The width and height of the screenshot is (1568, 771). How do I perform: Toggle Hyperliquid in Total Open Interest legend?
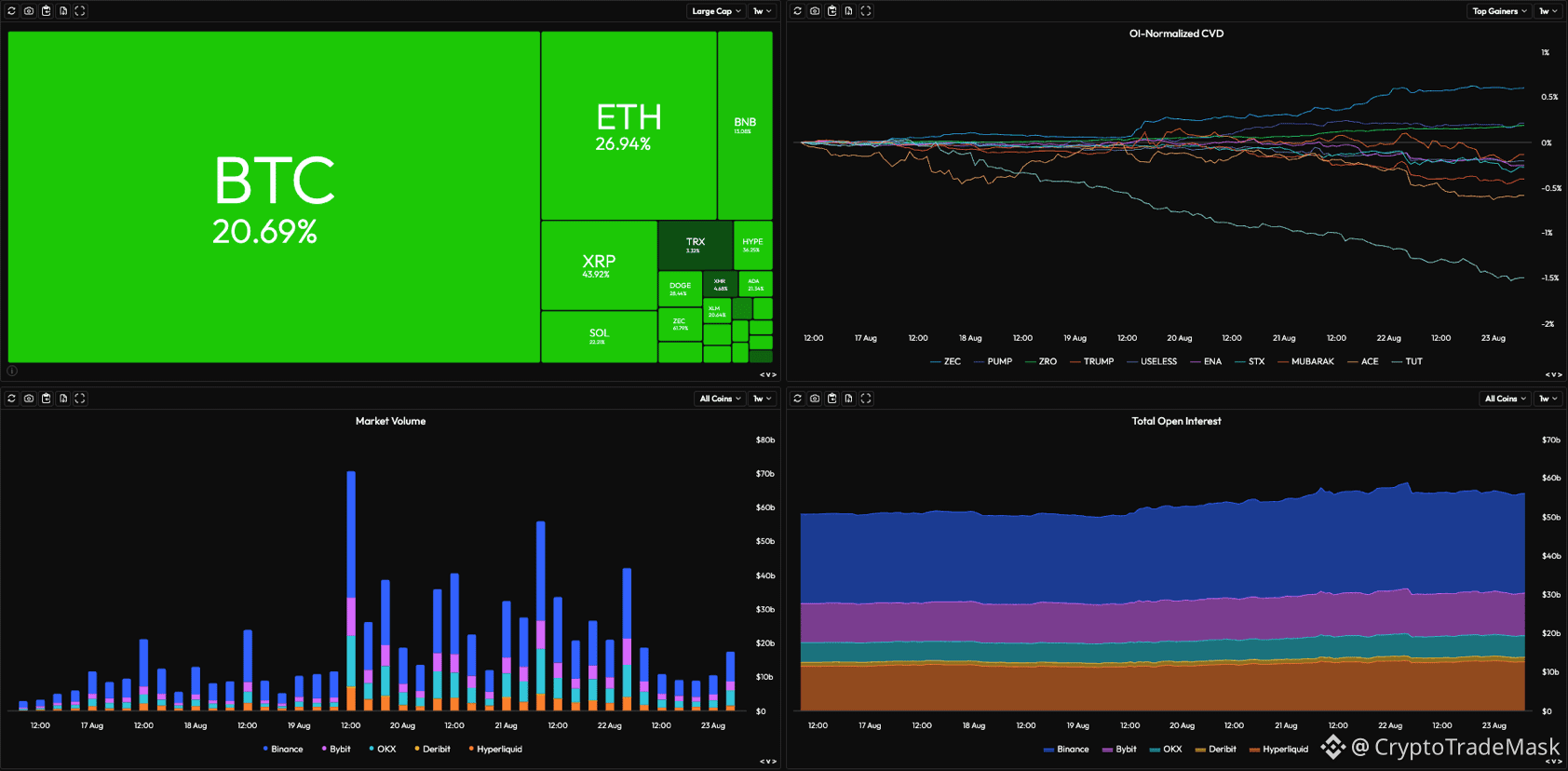pos(1278,749)
